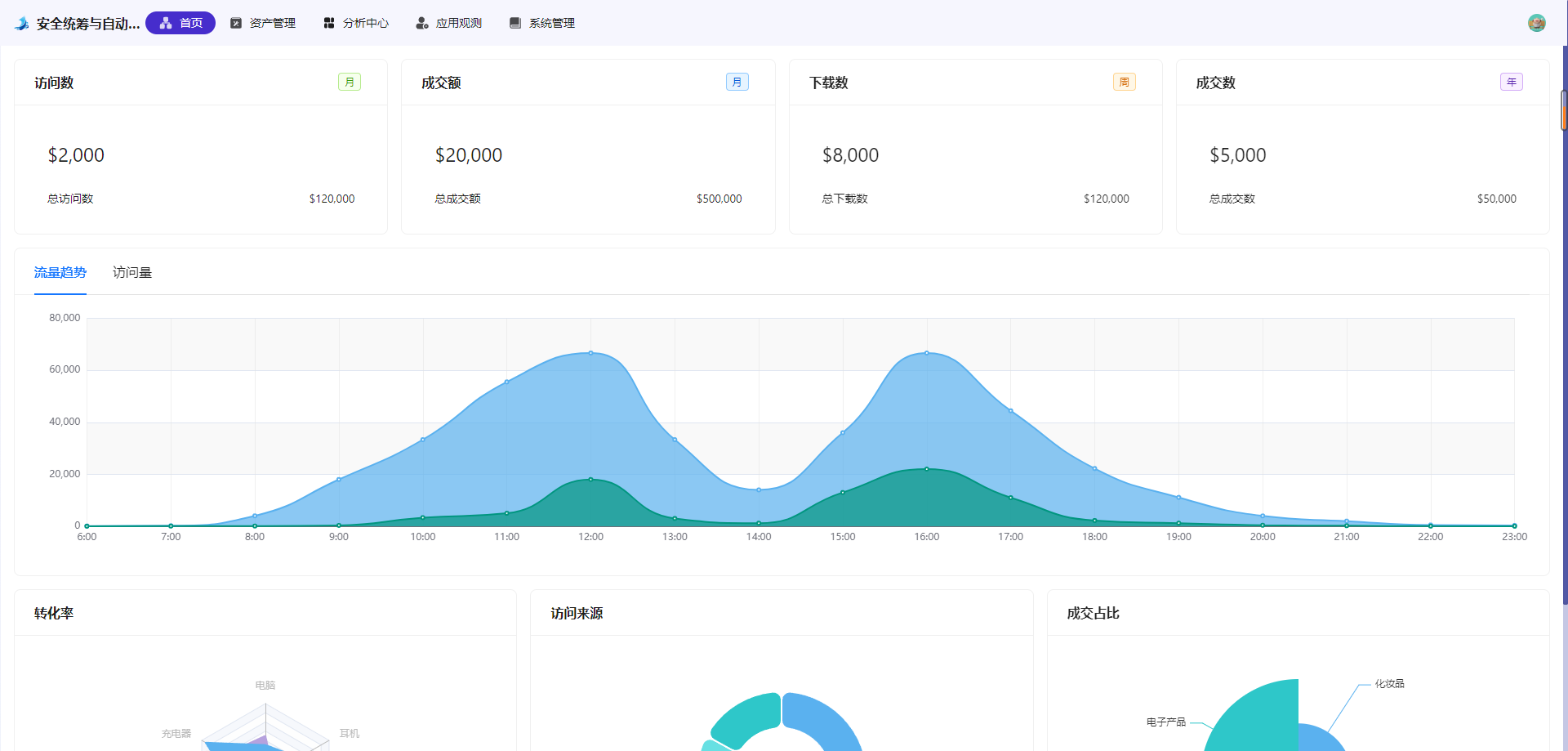Open the 首页 home menu
This screenshot has width=1568, height=751.
[180, 23]
